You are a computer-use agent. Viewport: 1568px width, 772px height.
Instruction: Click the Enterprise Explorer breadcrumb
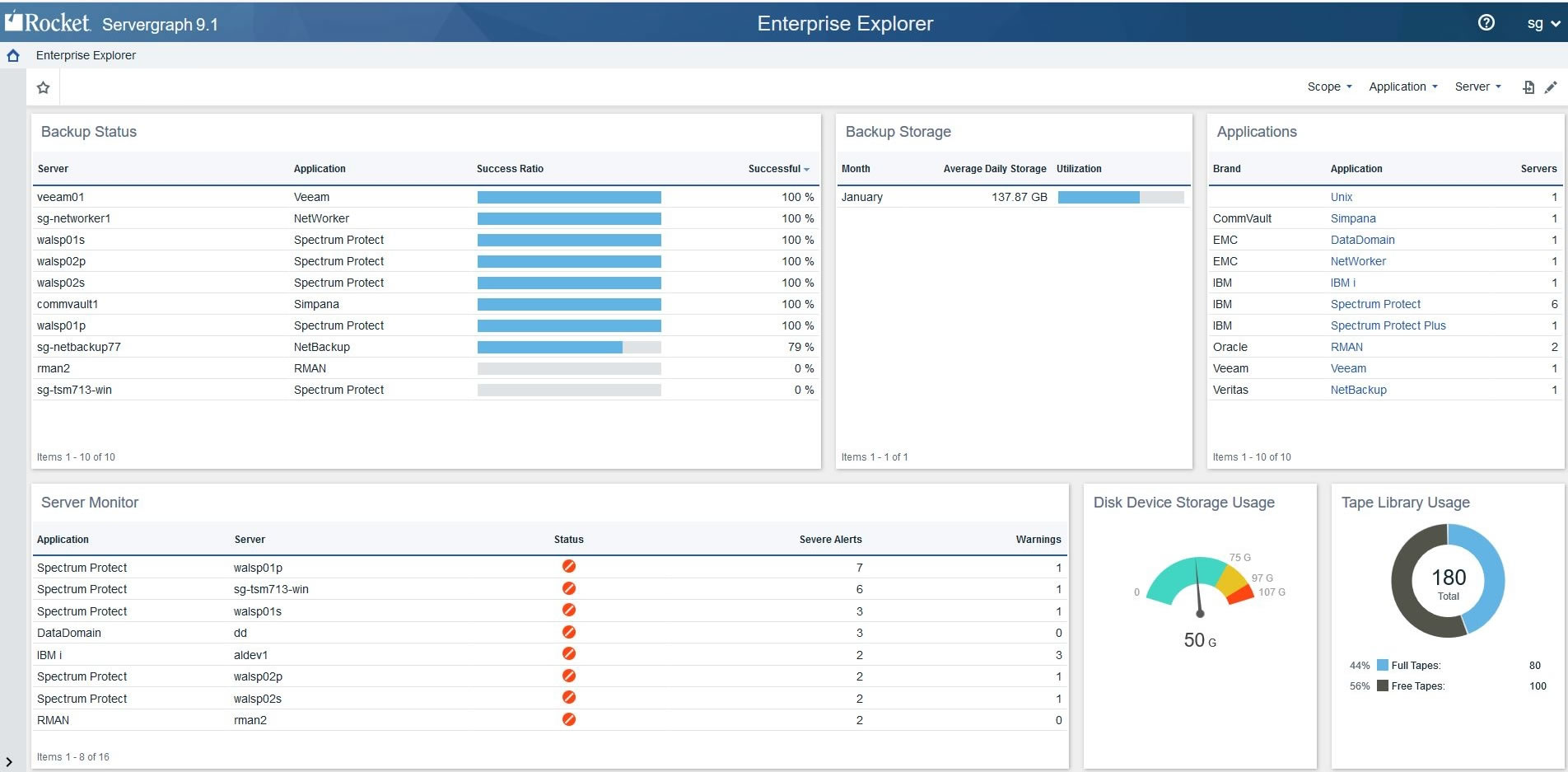coord(86,55)
